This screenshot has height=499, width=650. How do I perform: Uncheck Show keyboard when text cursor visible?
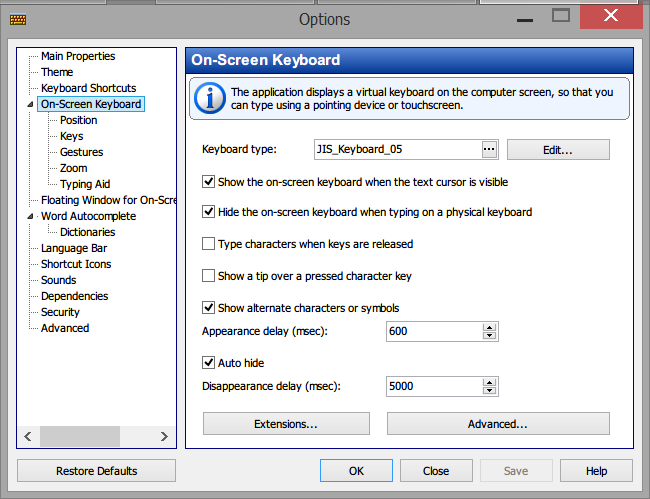pos(208,182)
